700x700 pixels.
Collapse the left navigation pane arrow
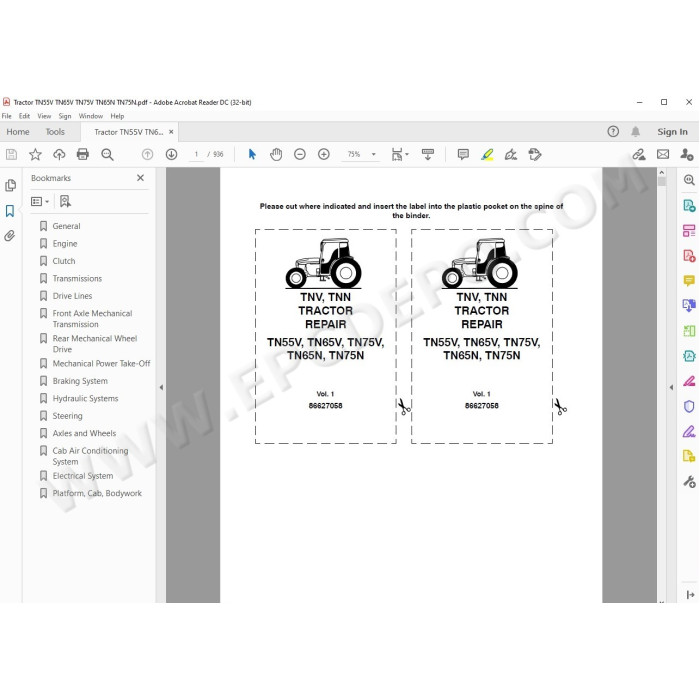pyautogui.click(x=161, y=387)
